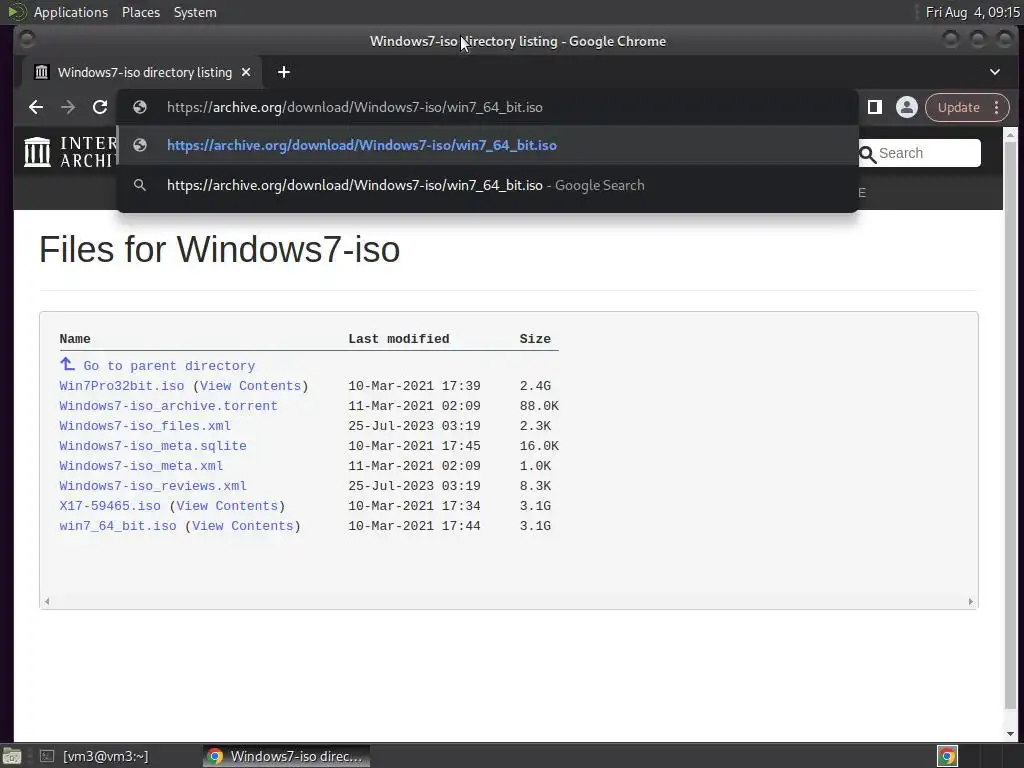Viewport: 1024px width, 768px height.
Task: Click the Size column header
Action: [x=535, y=339]
